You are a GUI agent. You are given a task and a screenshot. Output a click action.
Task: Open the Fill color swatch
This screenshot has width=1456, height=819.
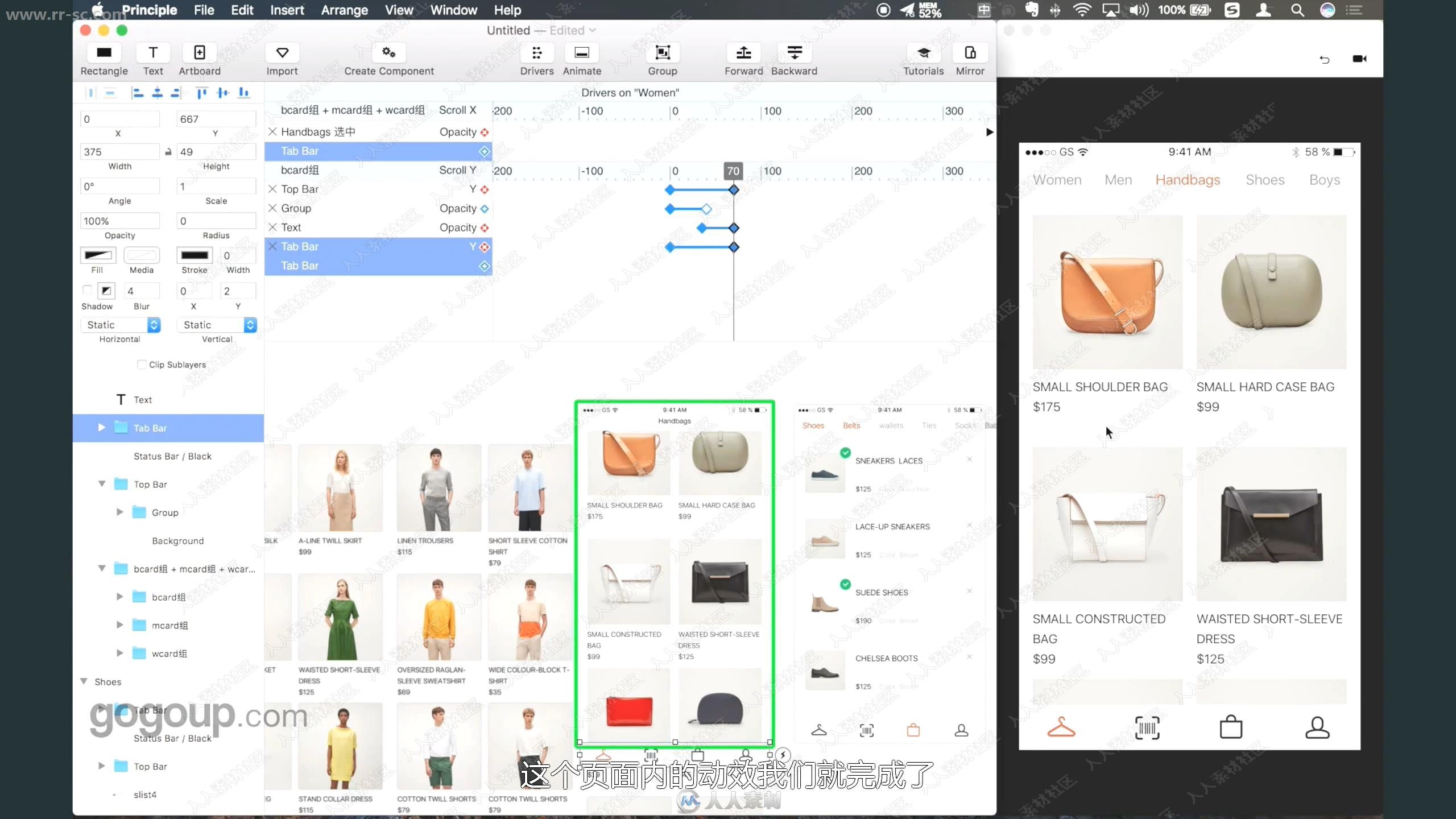click(x=98, y=255)
